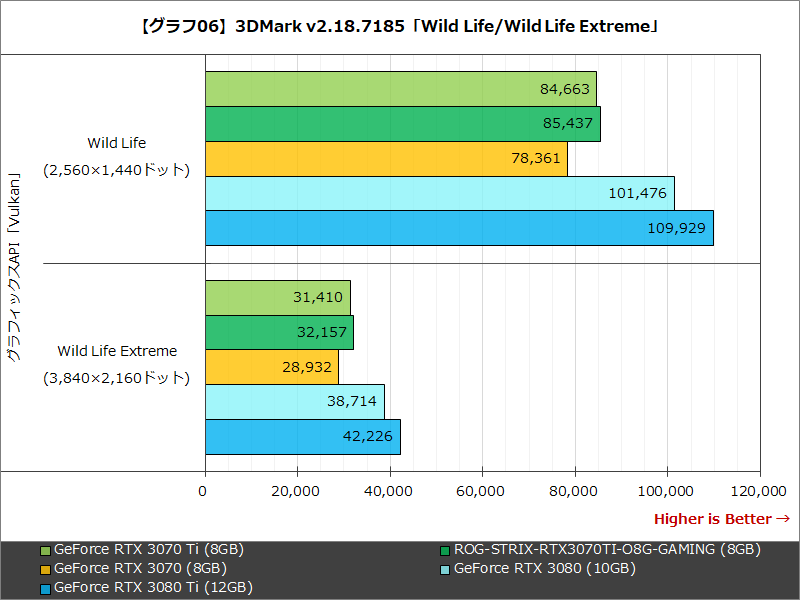Expand the Wild Life group label
This screenshot has width=800, height=600.
point(116,143)
